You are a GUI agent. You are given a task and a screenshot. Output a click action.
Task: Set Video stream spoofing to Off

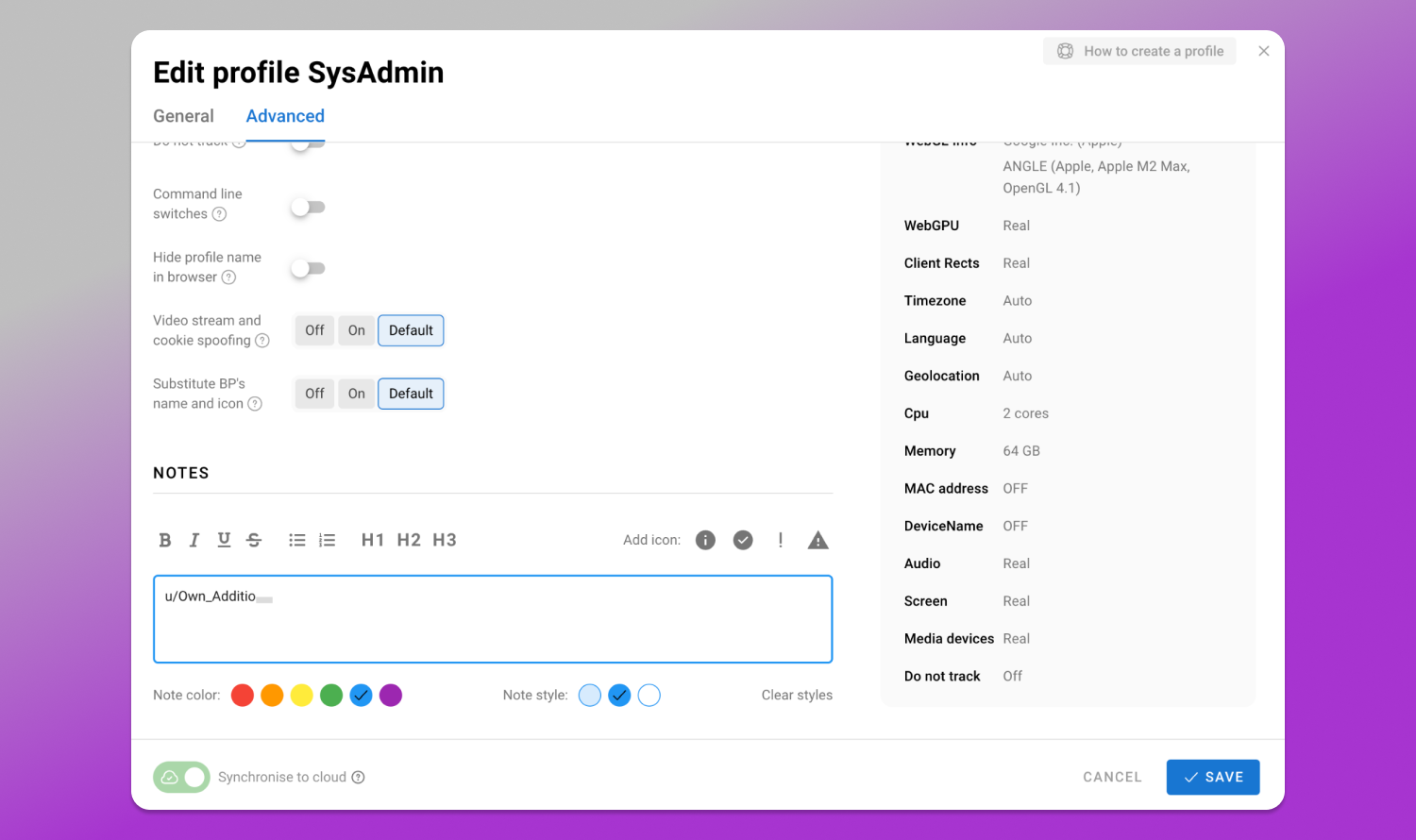314,330
